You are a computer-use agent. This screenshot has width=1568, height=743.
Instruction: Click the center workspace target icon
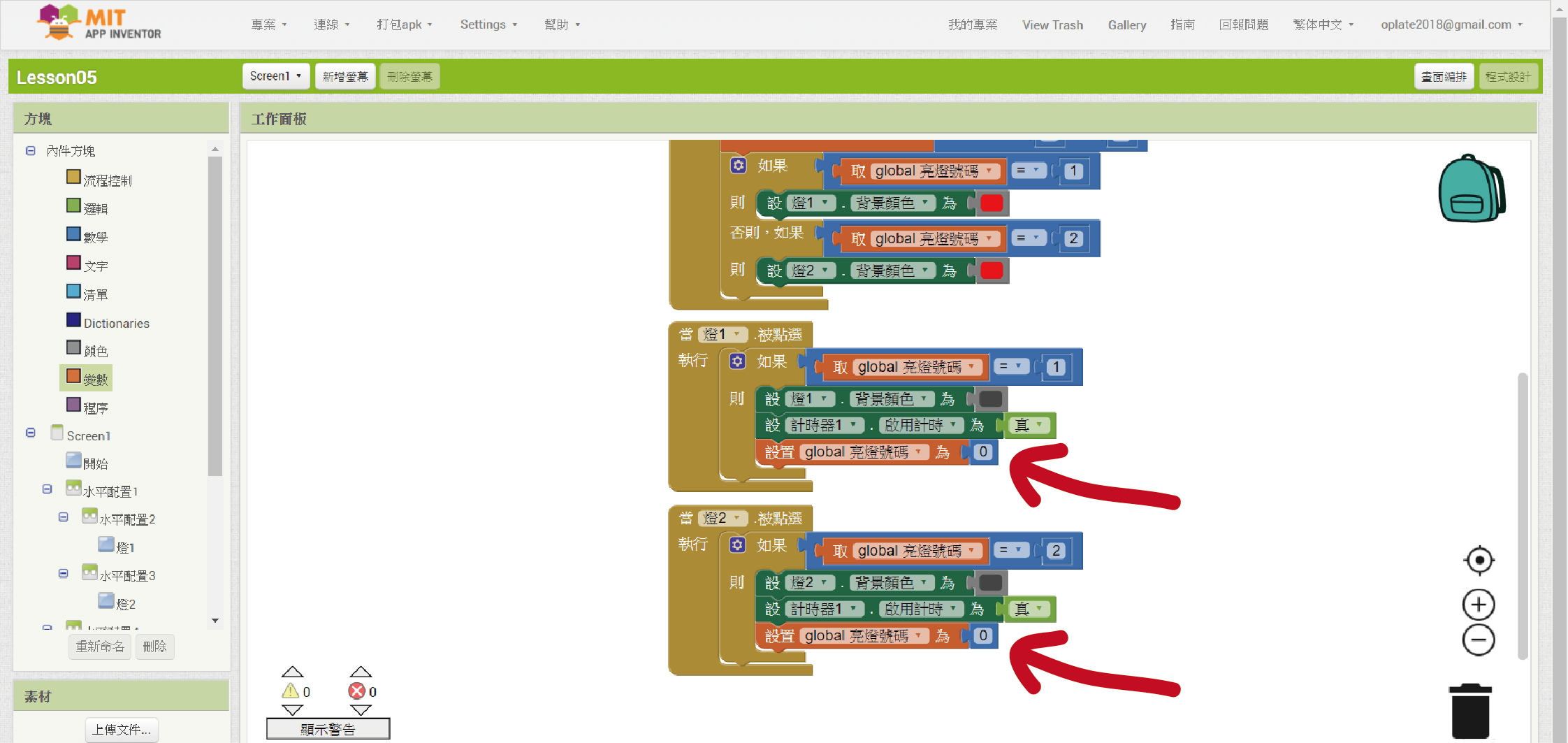click(x=1479, y=561)
